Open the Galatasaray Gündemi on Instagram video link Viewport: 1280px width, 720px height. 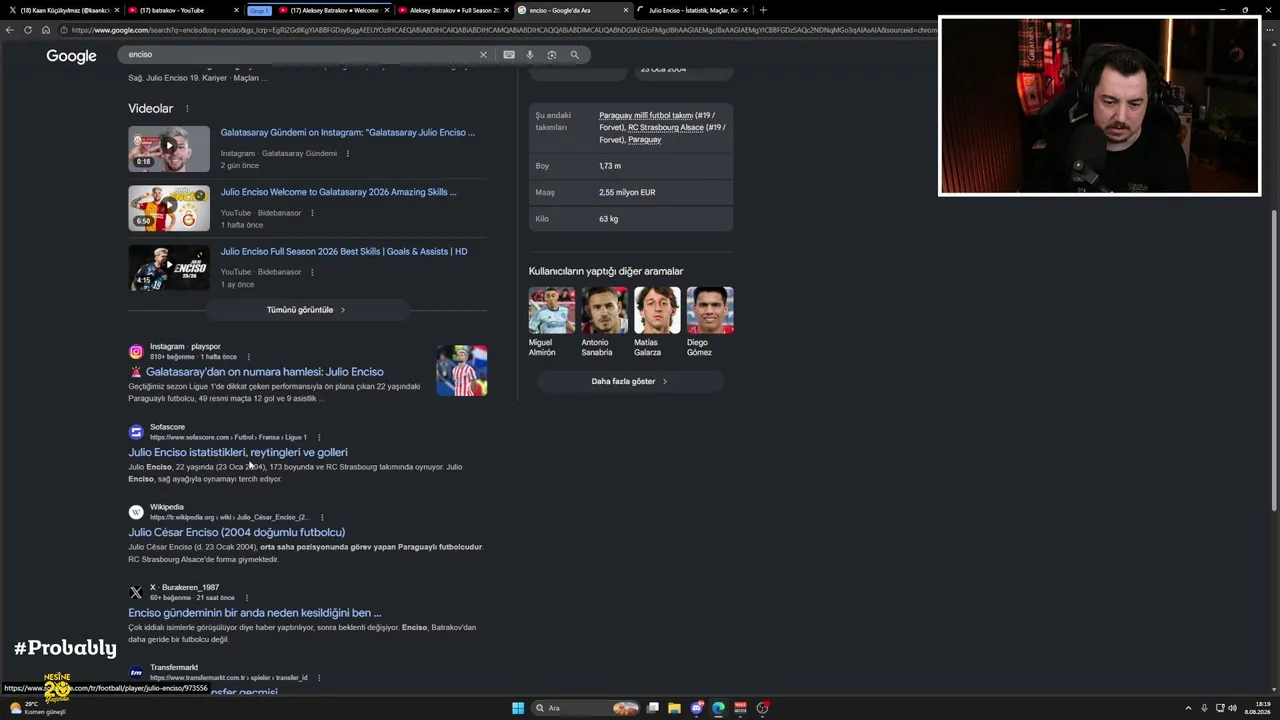348,132
